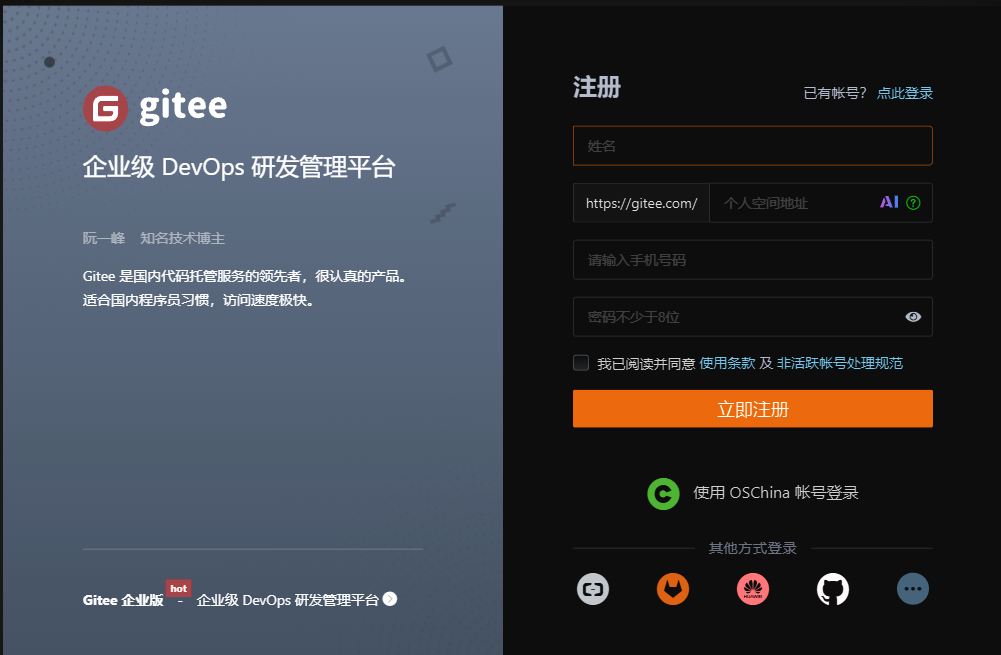Click 使用 OSChina 帐号登录
Screen dimensions: 1001x655
click(x=776, y=493)
